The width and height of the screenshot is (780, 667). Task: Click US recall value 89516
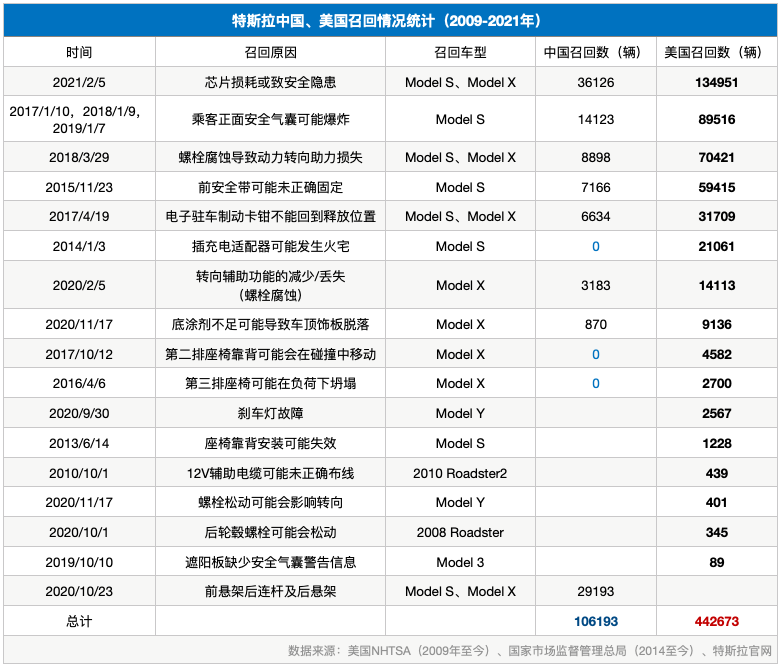tap(716, 119)
